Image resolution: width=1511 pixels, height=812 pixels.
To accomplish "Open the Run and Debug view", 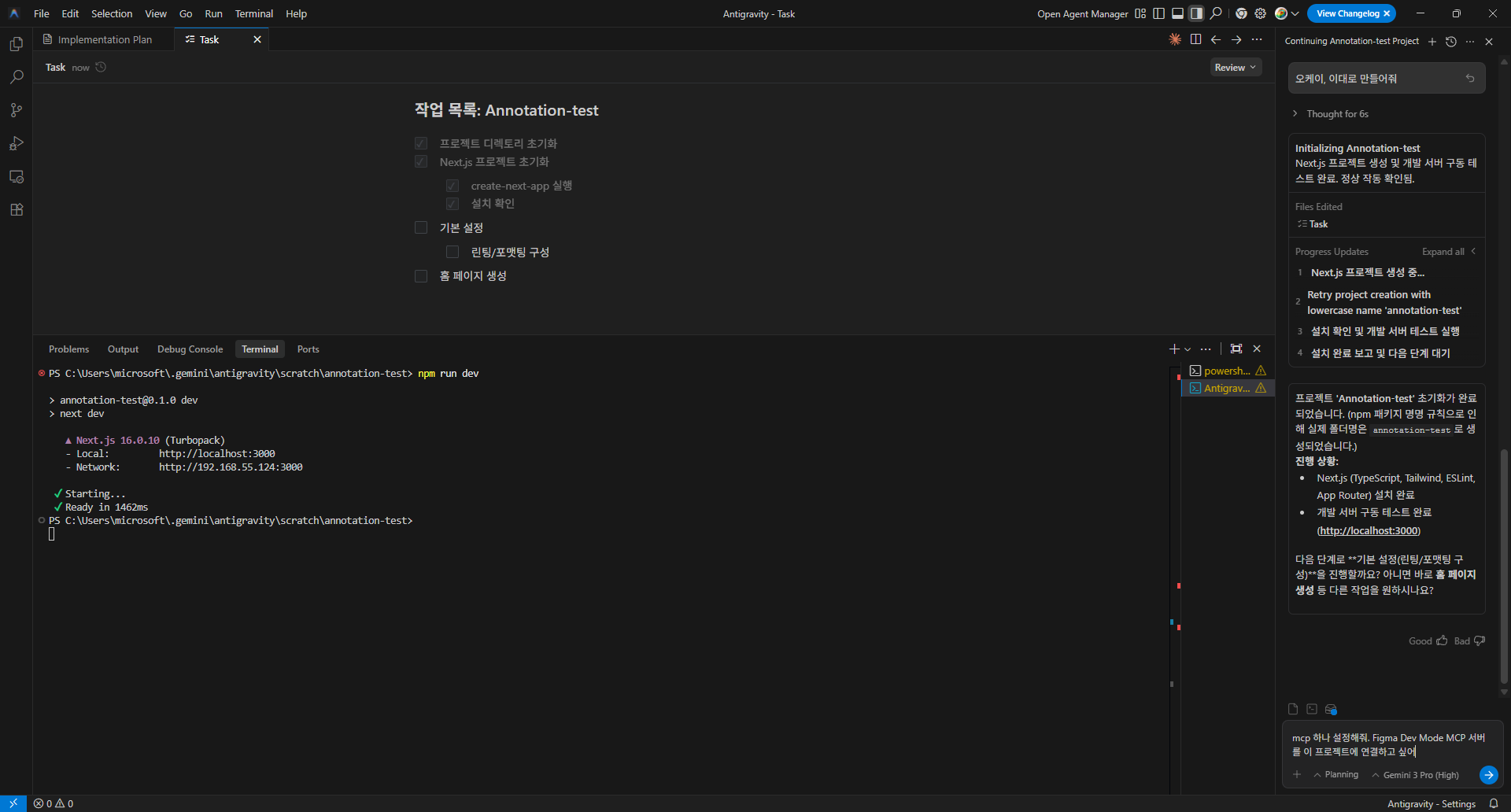I will tap(16, 143).
